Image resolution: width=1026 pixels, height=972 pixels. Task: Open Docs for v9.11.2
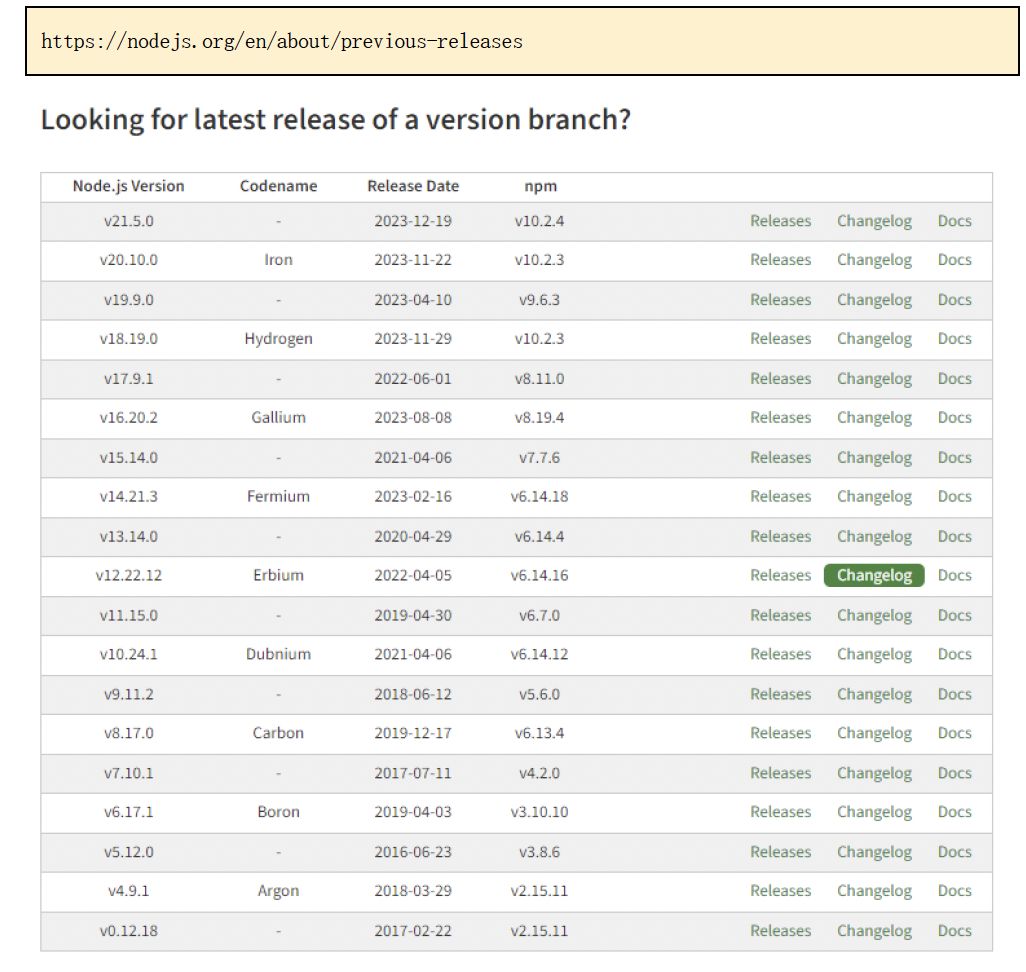[x=954, y=694]
